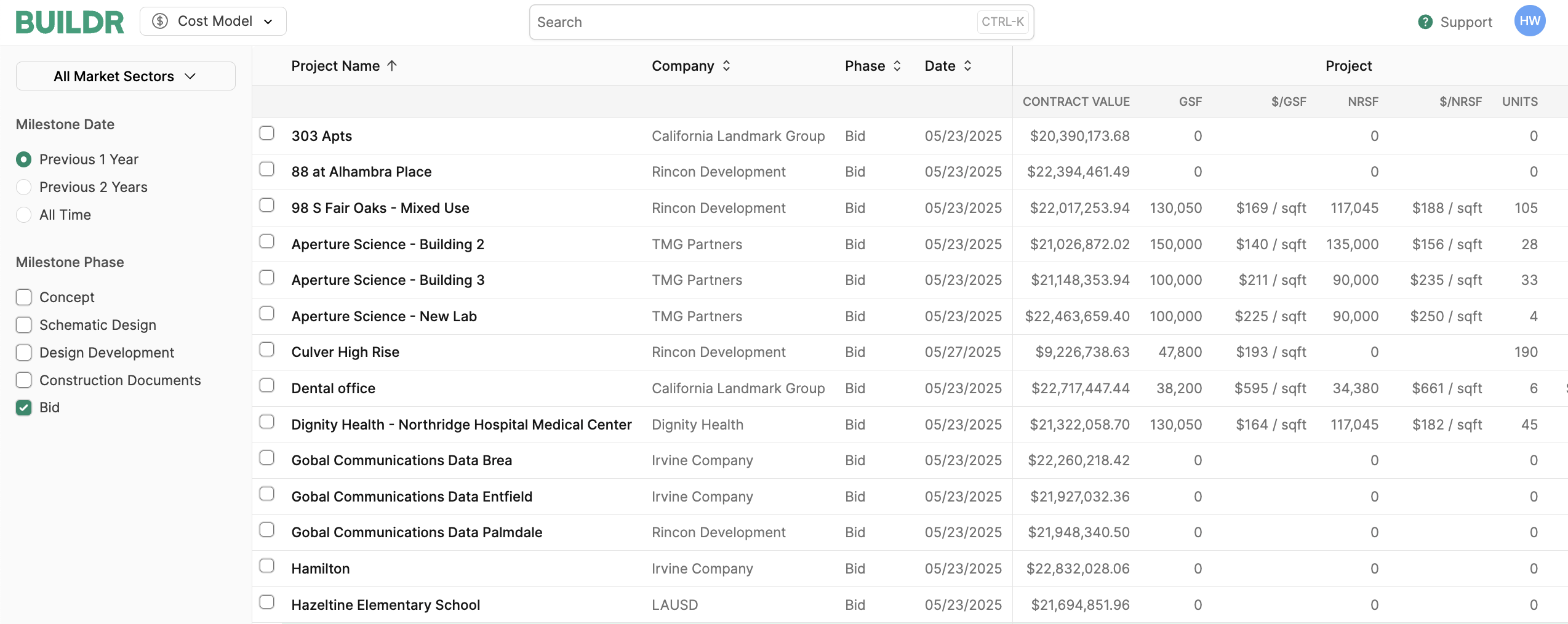Select All Time radio option
This screenshot has width=1568, height=624.
tap(23, 215)
